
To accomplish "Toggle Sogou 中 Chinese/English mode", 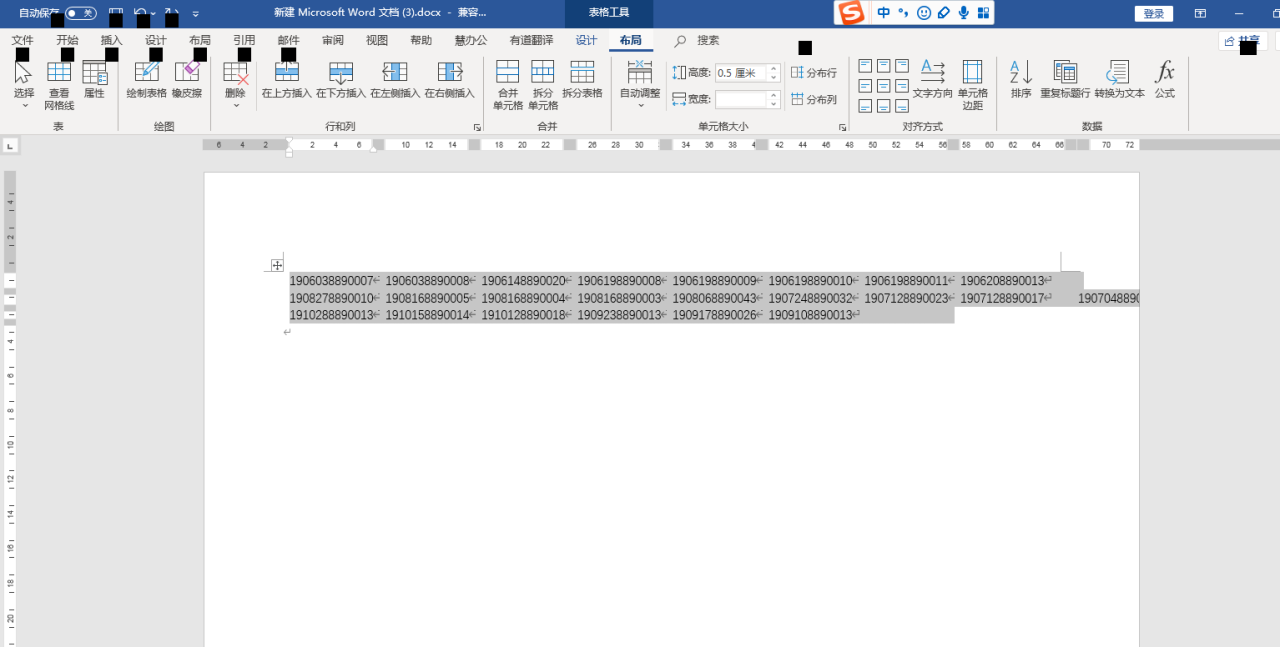I will 883,13.
